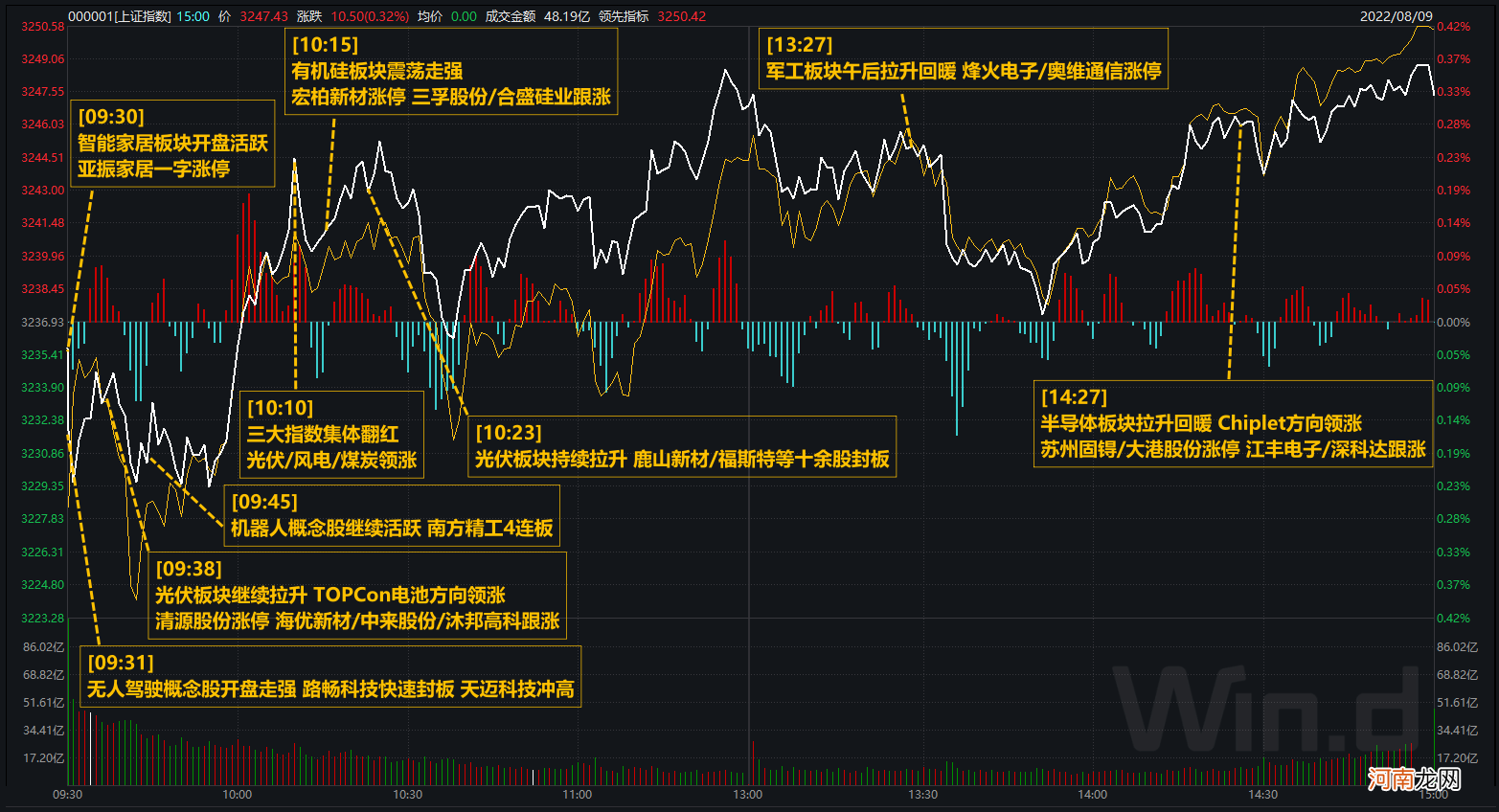Screen dimensions: 1499x812
Task: Select the [09:31] 无人驾驶概念股开盘走强 annotation
Action: point(330,676)
